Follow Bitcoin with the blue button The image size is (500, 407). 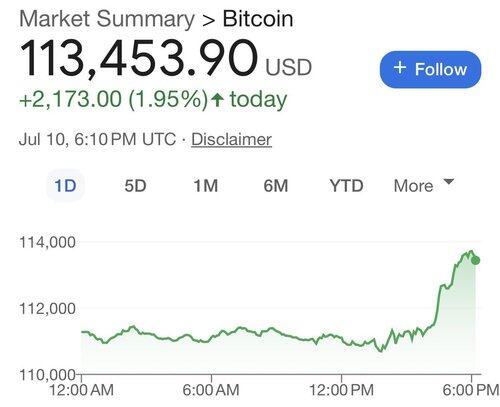tap(430, 69)
